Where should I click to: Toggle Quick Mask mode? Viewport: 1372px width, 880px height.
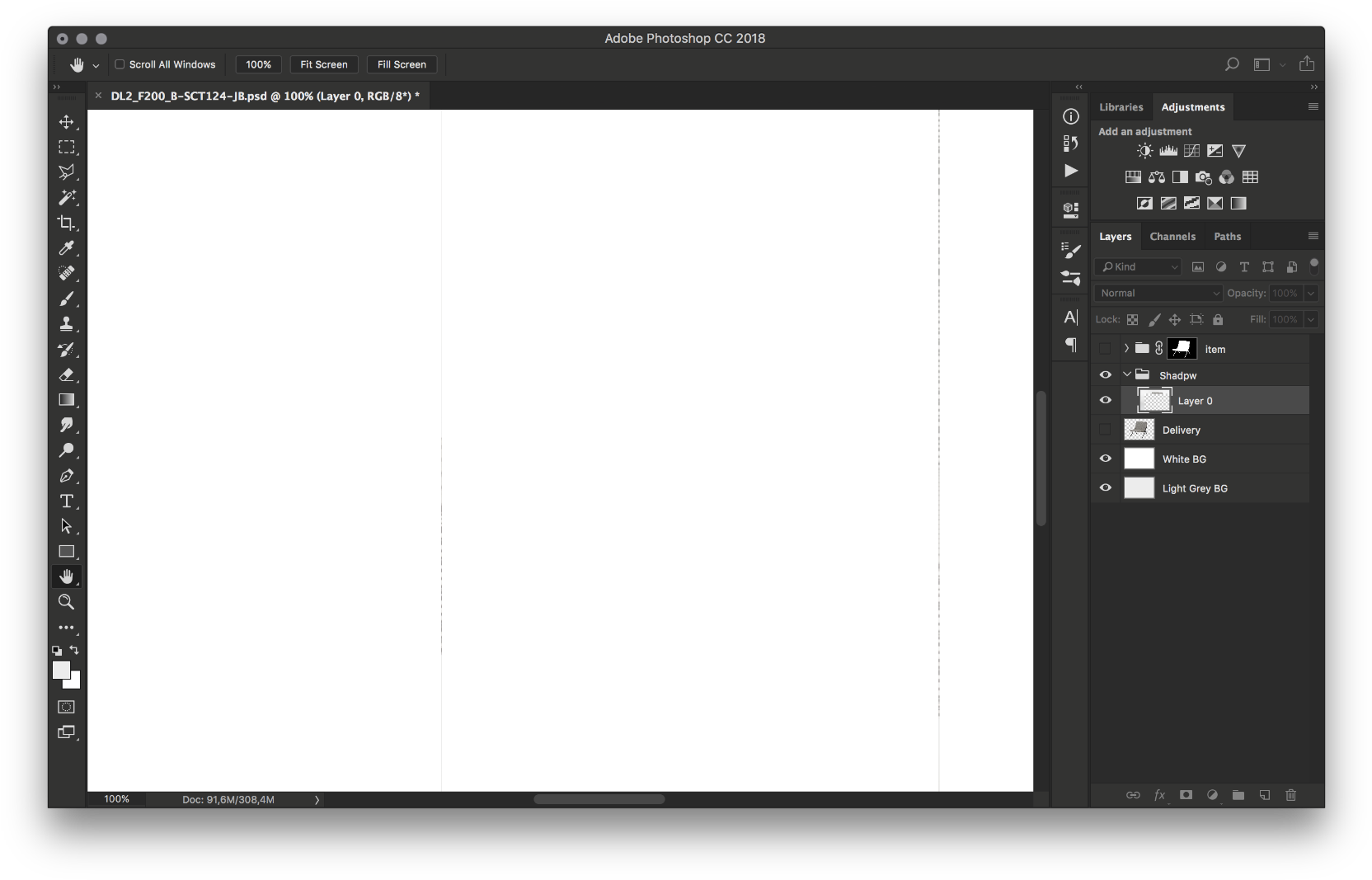[67, 707]
